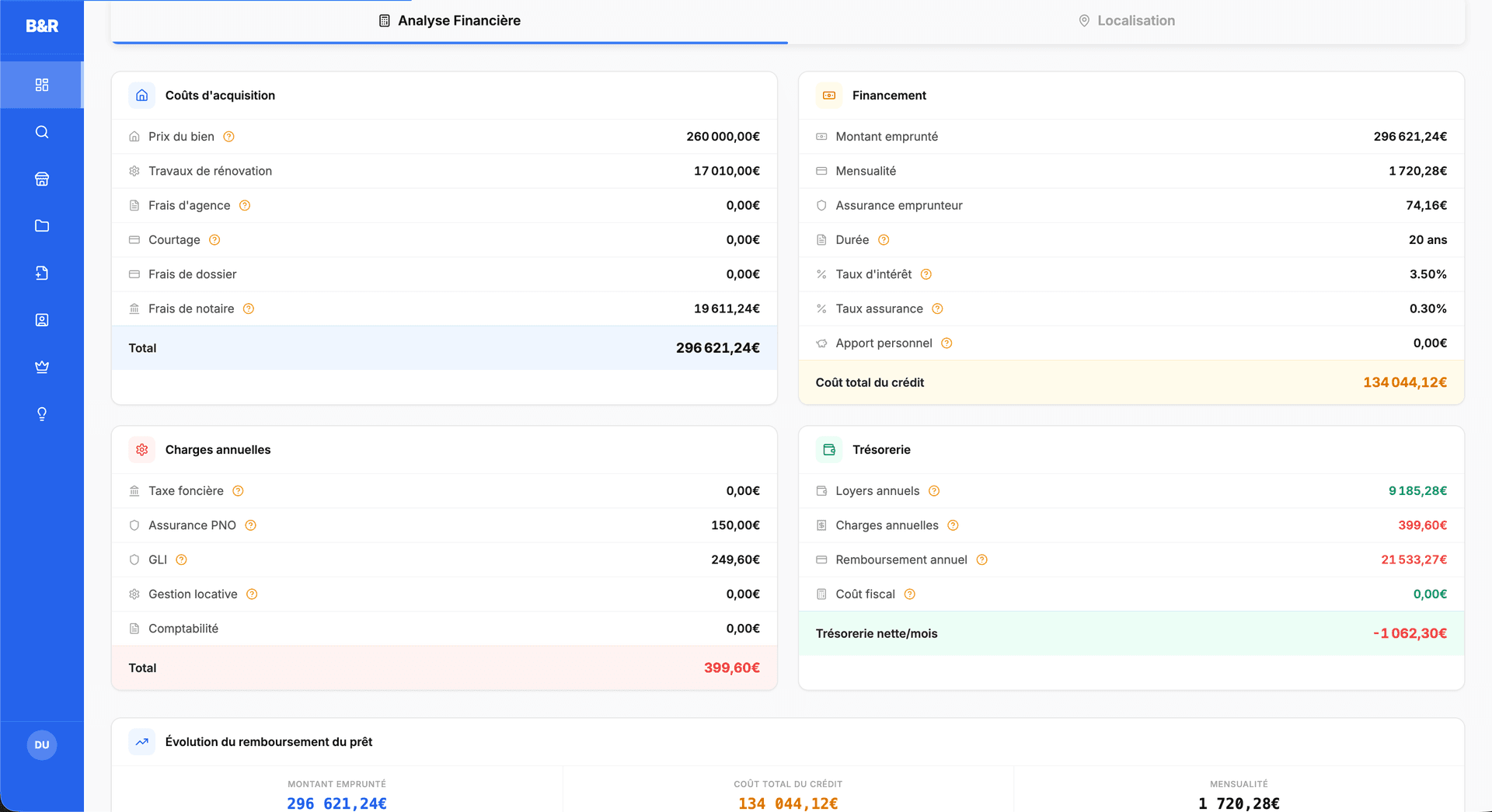Screen dimensions: 1492x812
Task: Show help for Apport personnel
Action: pos(946,343)
